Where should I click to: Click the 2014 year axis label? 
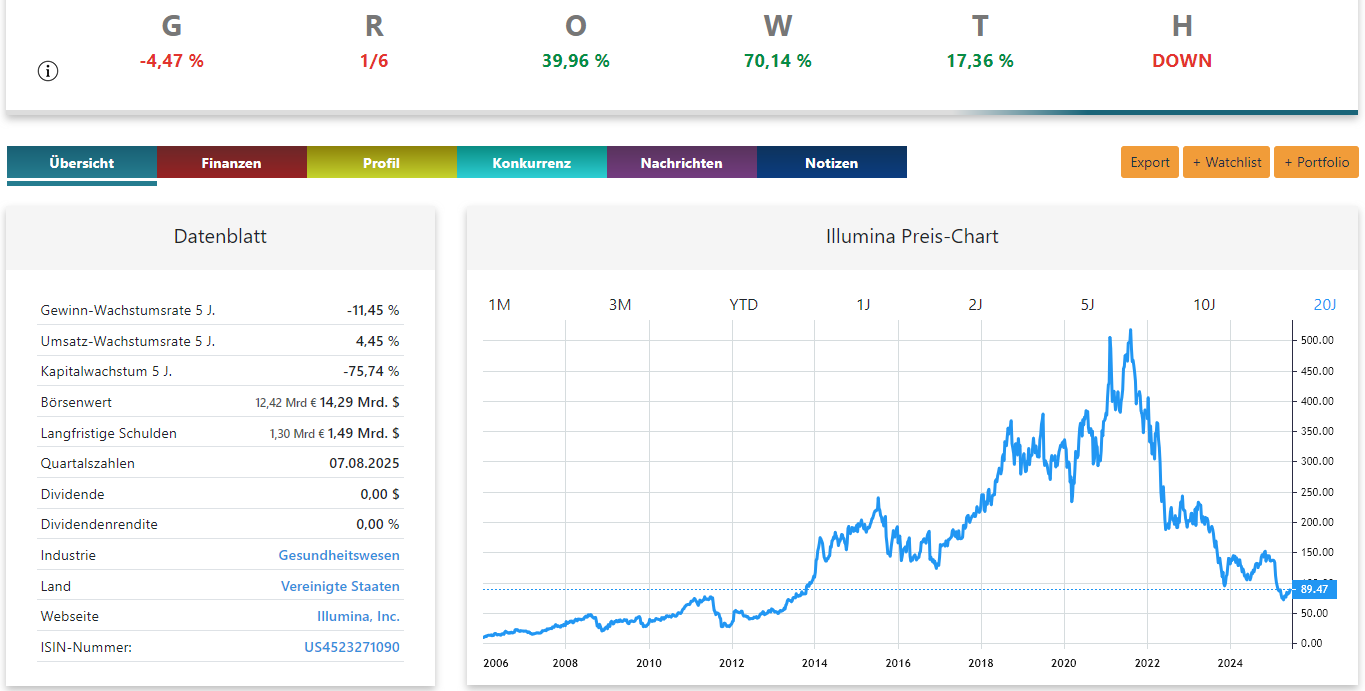click(815, 662)
